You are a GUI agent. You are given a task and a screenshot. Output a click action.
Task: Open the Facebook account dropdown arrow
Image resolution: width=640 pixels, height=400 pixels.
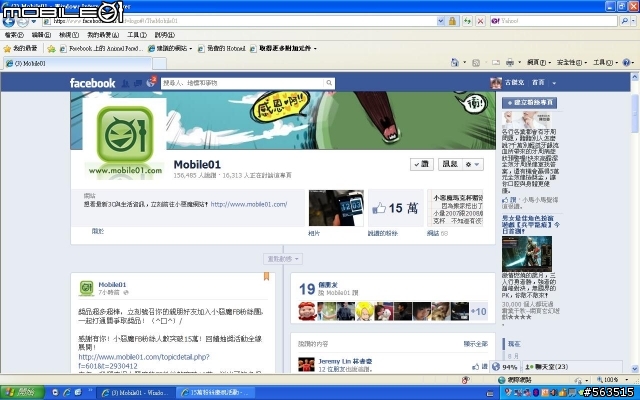[x=554, y=83]
